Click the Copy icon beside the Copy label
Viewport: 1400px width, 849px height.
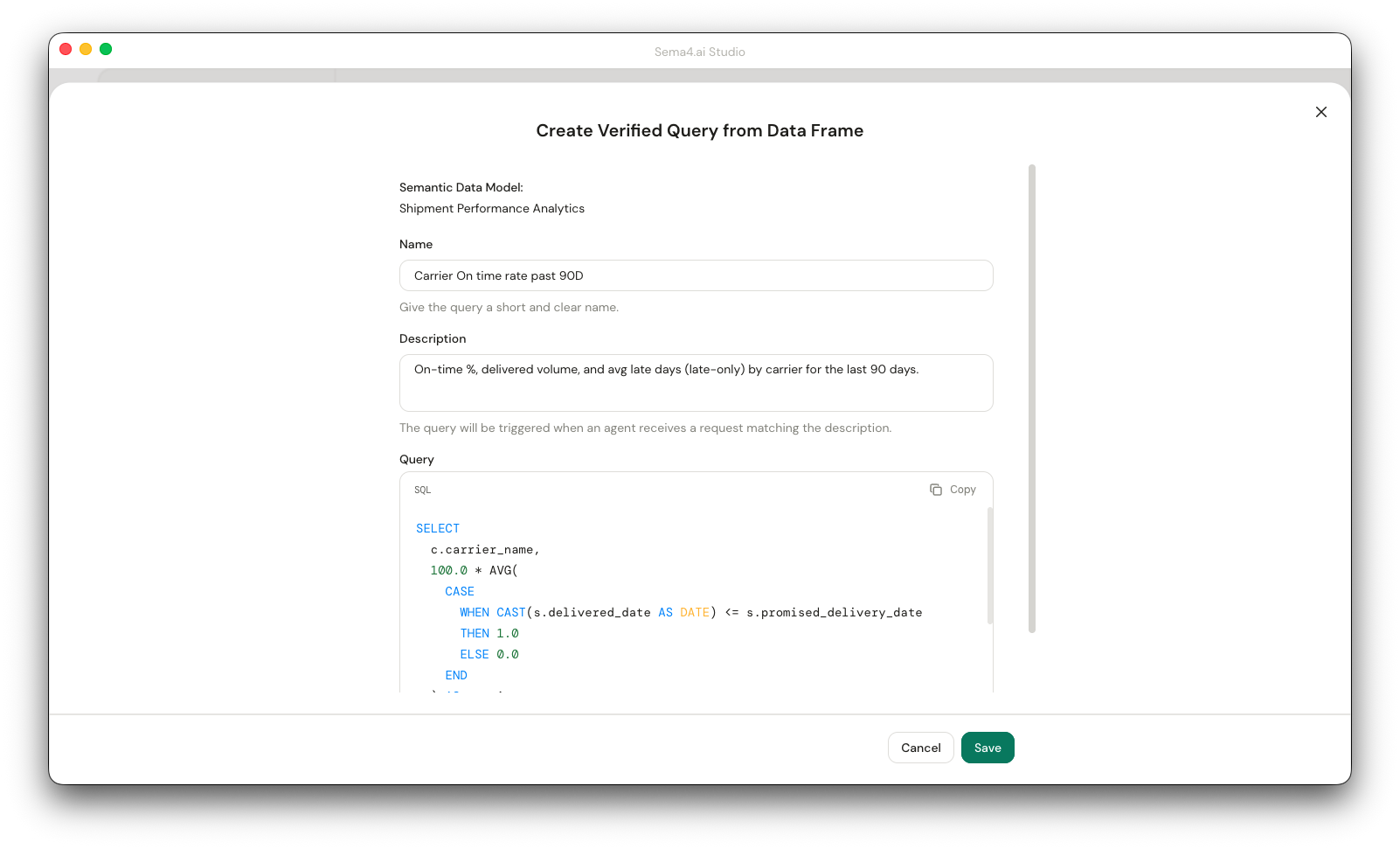(x=935, y=489)
